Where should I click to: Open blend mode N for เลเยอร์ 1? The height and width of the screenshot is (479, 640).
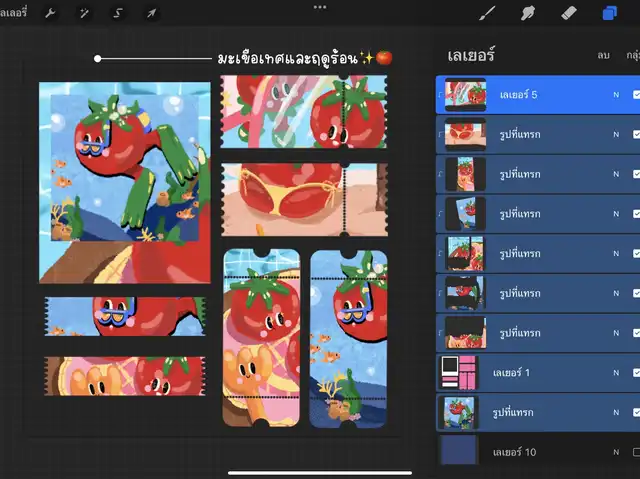(x=616, y=372)
